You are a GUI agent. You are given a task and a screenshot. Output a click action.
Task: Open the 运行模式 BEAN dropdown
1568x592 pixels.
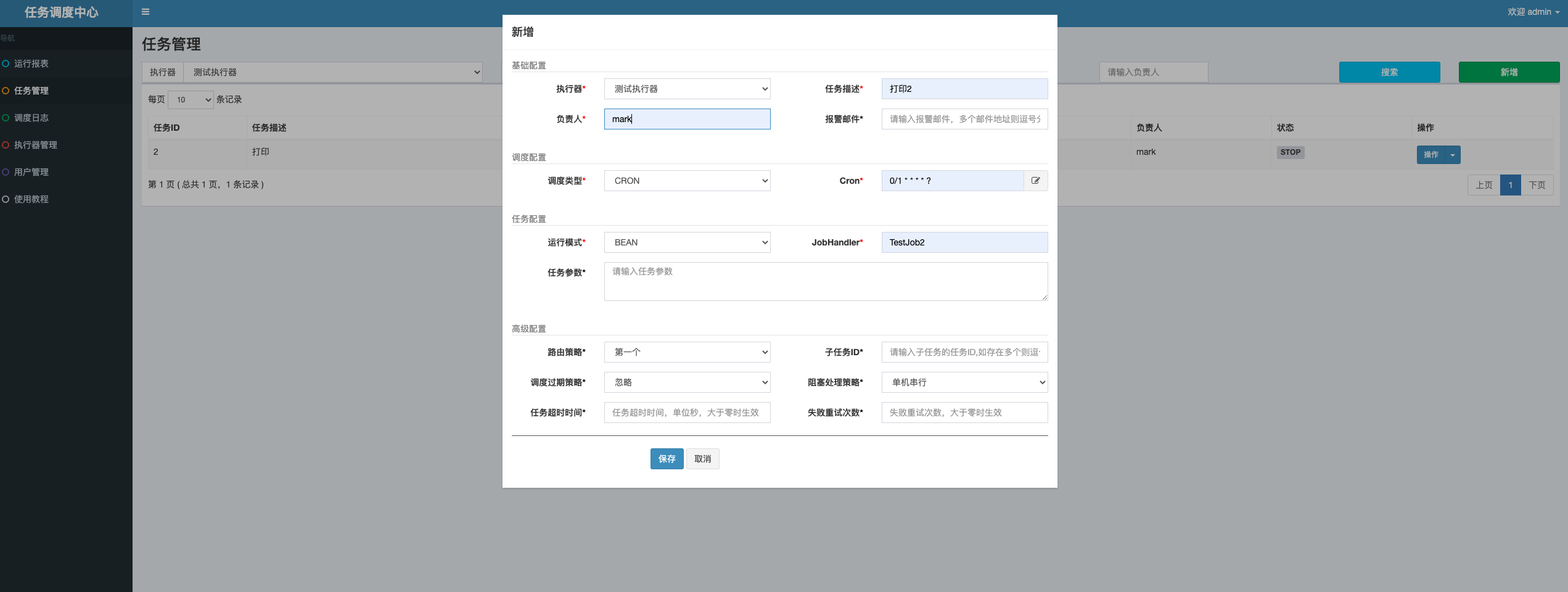687,242
